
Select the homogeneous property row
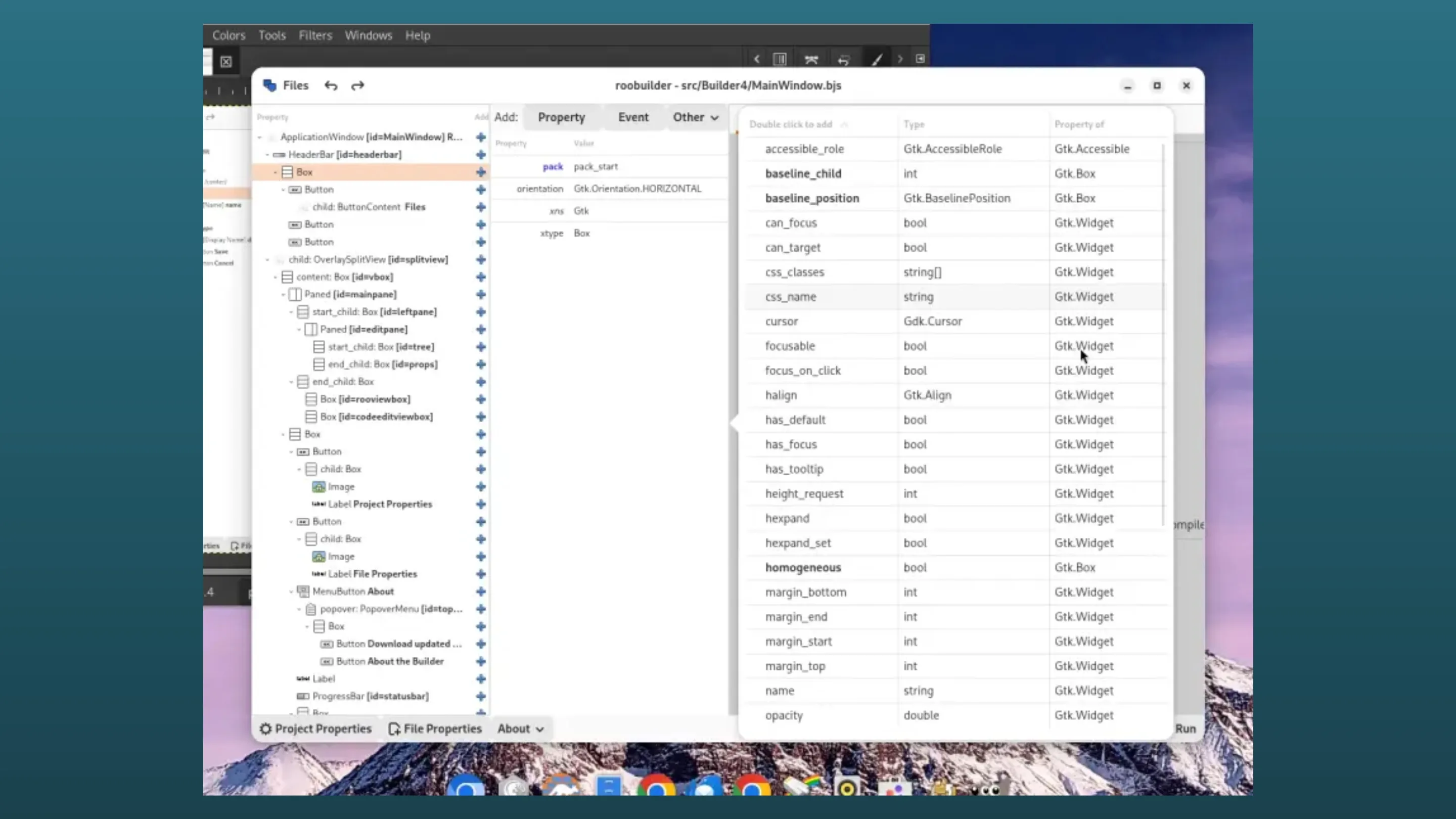click(955, 567)
